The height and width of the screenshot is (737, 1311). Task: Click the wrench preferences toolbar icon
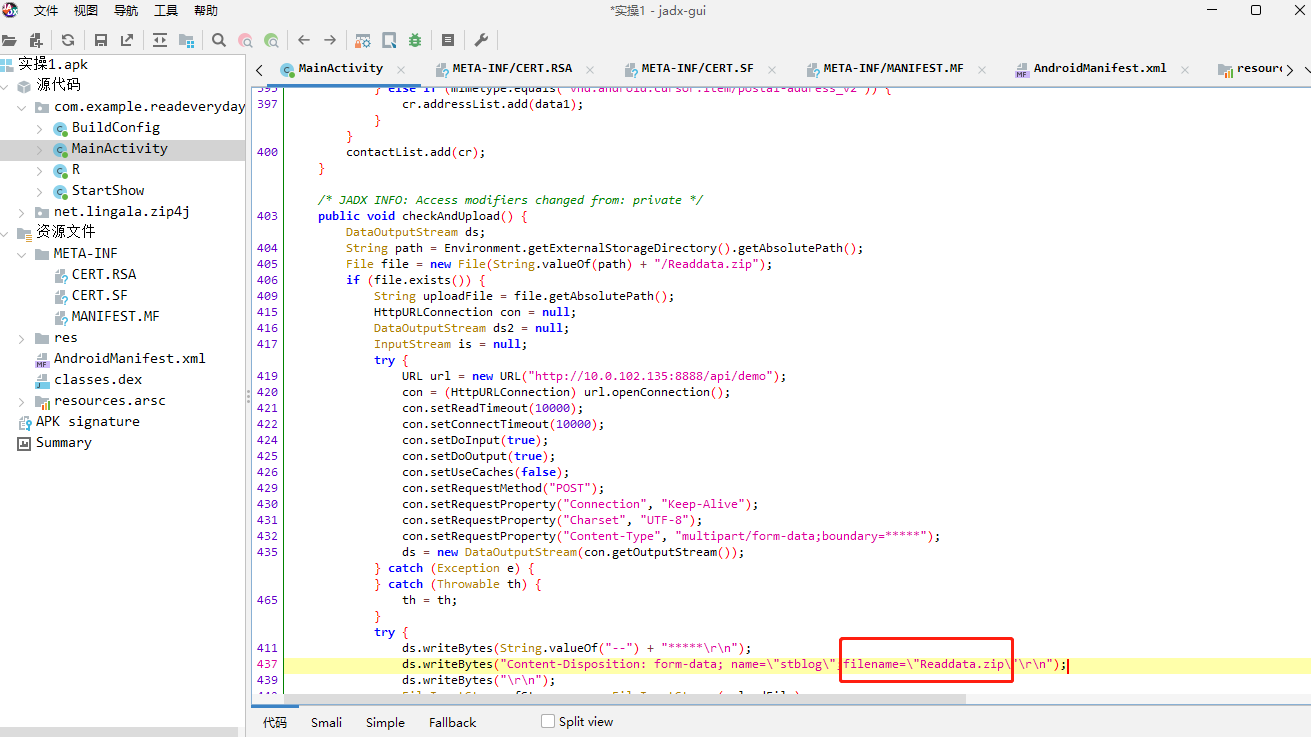(481, 41)
